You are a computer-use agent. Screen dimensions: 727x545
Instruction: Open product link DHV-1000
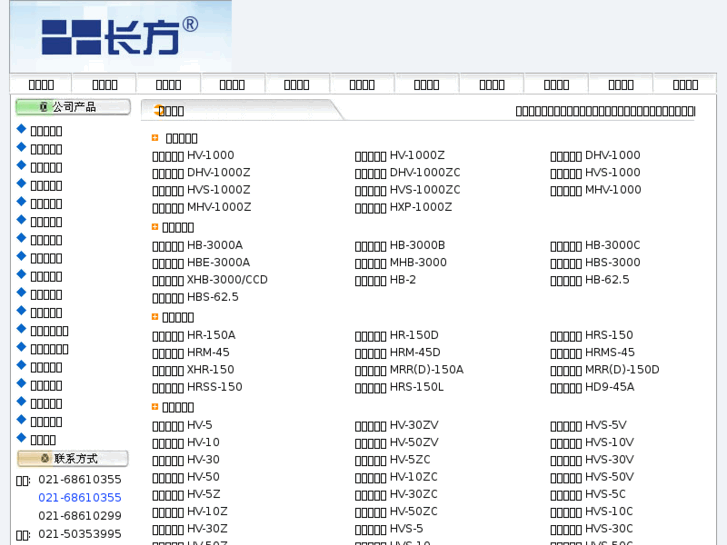595,155
